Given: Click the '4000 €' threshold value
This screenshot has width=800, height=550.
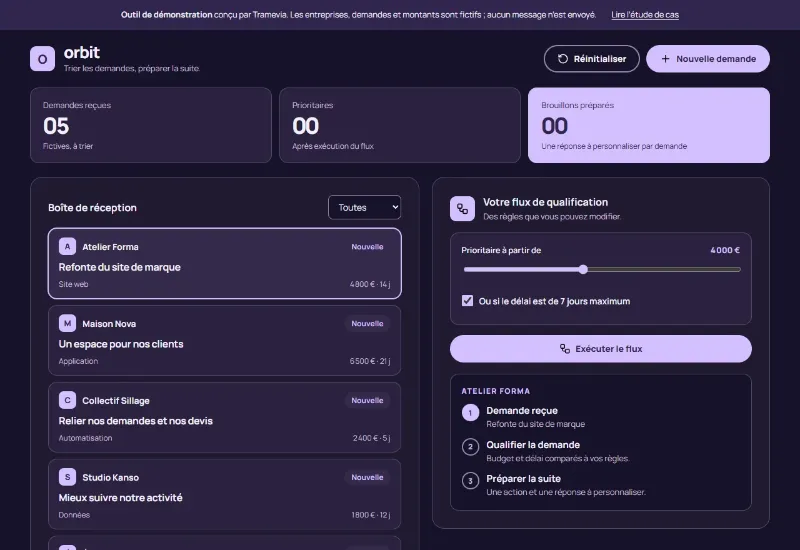Looking at the screenshot, I should [725, 250].
